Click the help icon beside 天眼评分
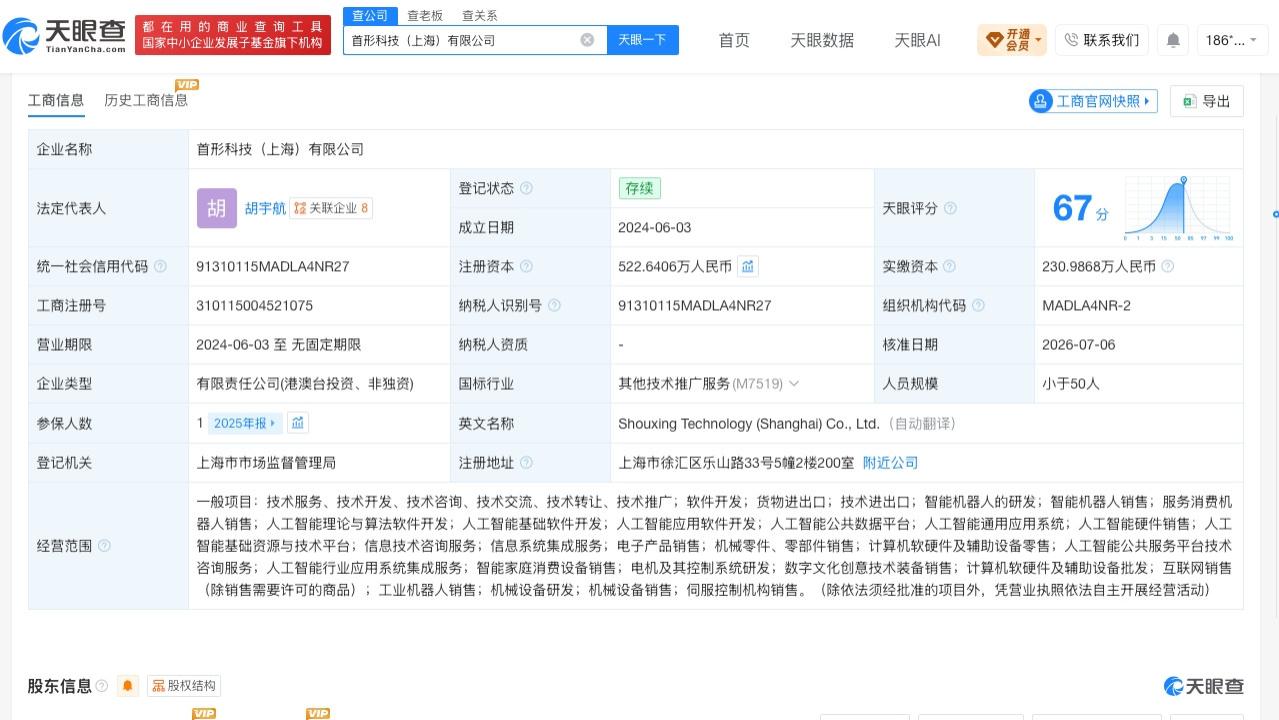Screen dimensions: 1279x720 click(x=950, y=208)
